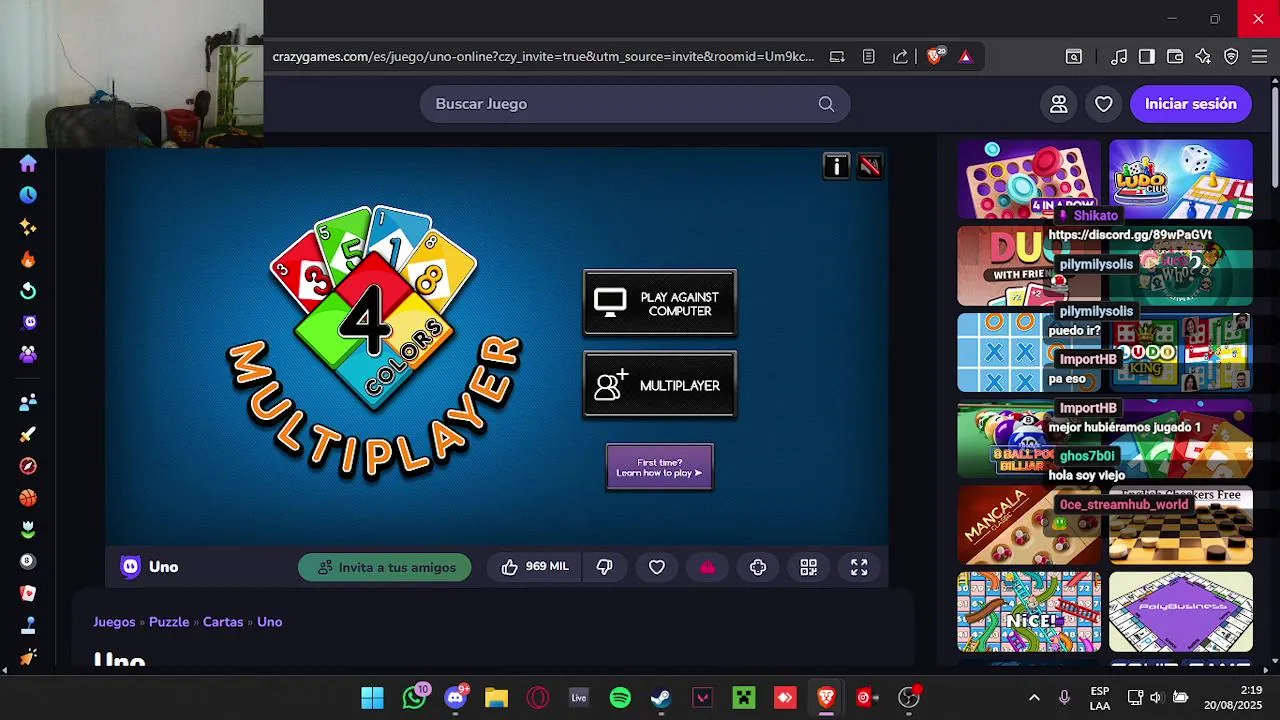Viewport: 1280px width, 720px height.
Task: Click Cartas breadcrumb link
Action: (x=223, y=622)
